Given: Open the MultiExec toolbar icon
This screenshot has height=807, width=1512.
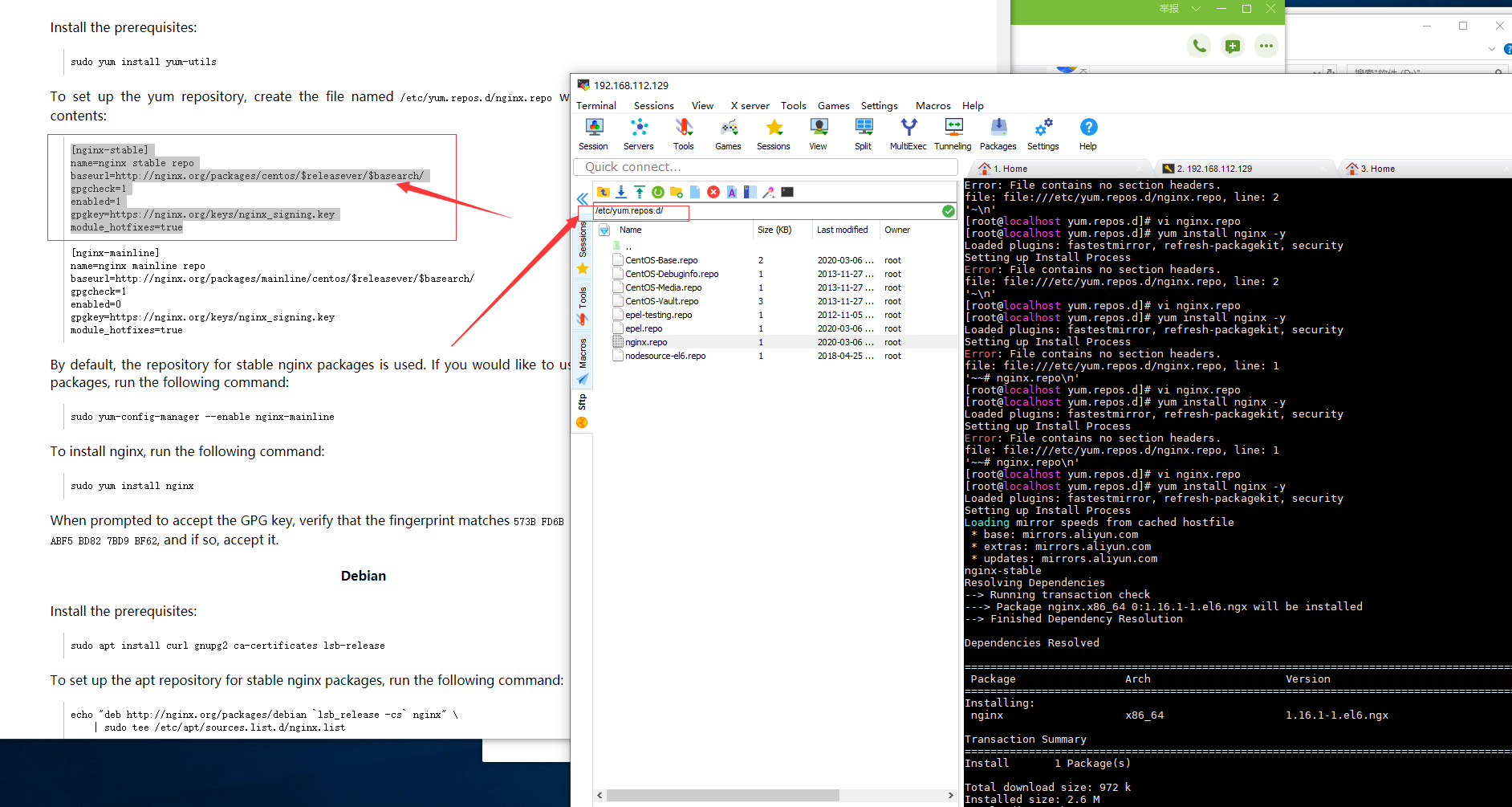Looking at the screenshot, I should coord(908,134).
